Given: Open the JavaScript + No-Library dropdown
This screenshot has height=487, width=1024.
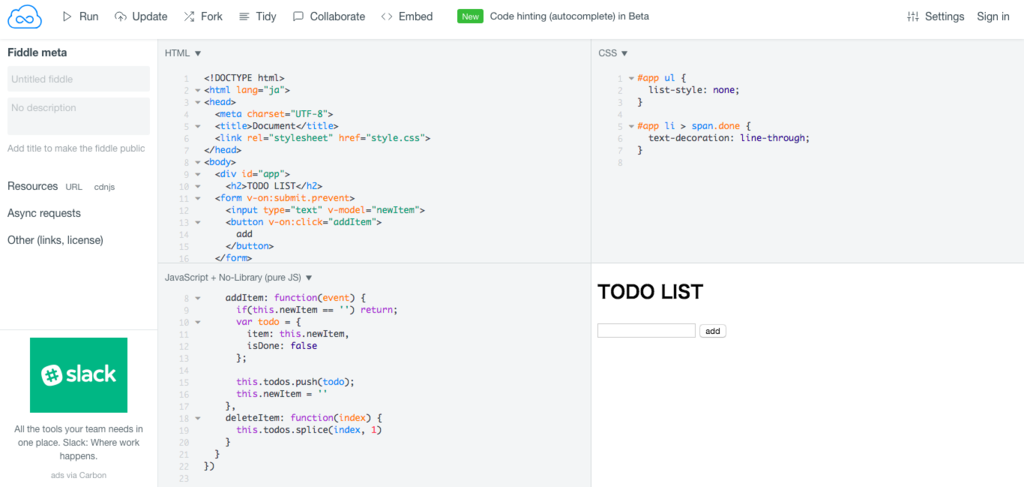Looking at the screenshot, I should (x=238, y=277).
